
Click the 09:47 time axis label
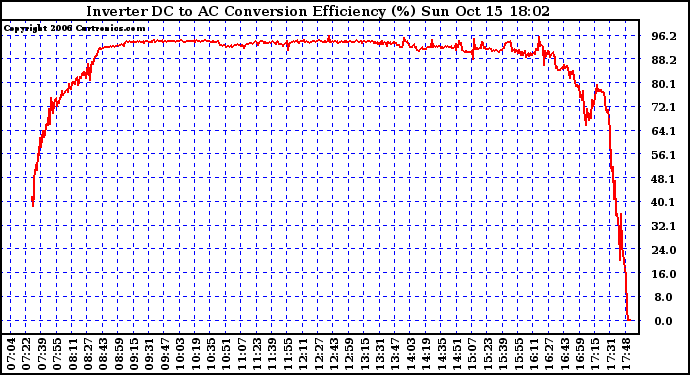165,354
